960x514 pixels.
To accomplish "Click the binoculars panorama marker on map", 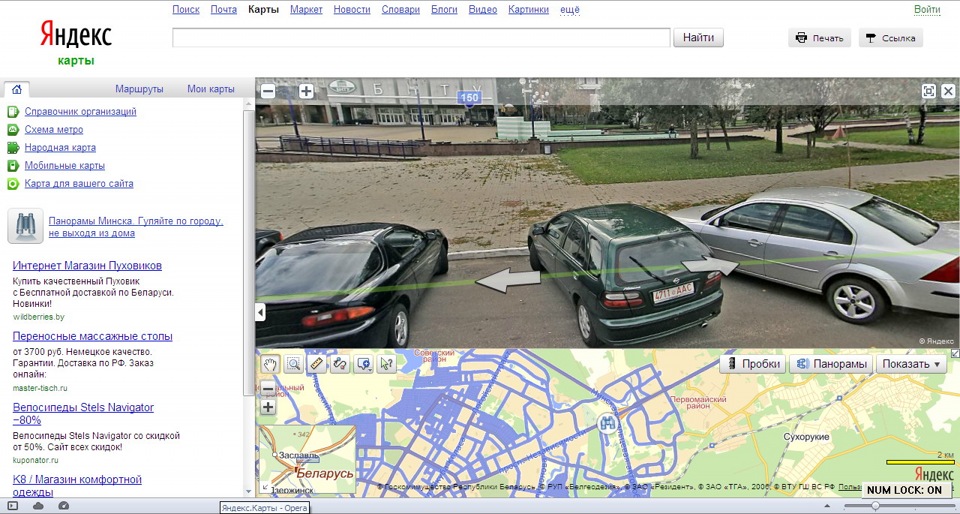I will 607,423.
